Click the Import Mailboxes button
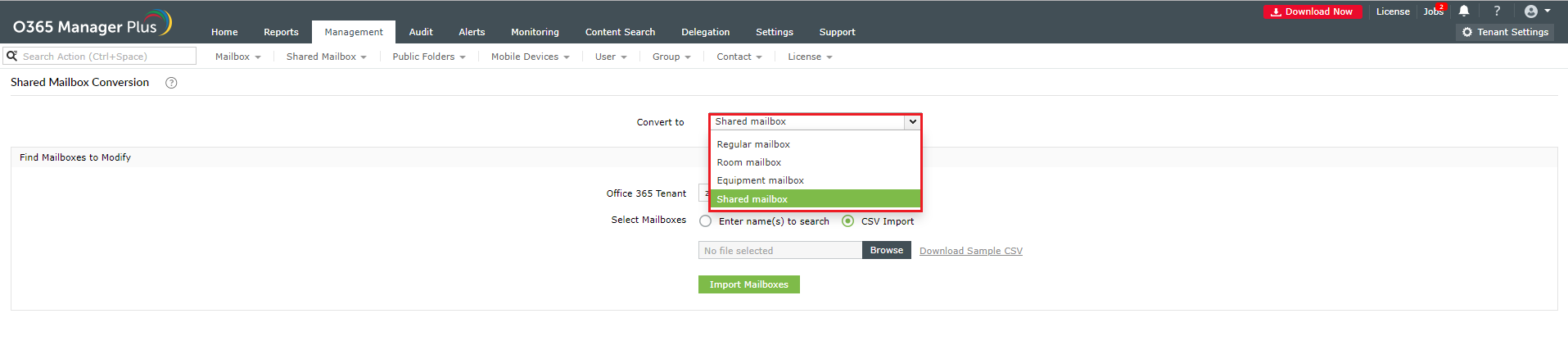Image resolution: width=1568 pixels, height=350 pixels. point(748,284)
